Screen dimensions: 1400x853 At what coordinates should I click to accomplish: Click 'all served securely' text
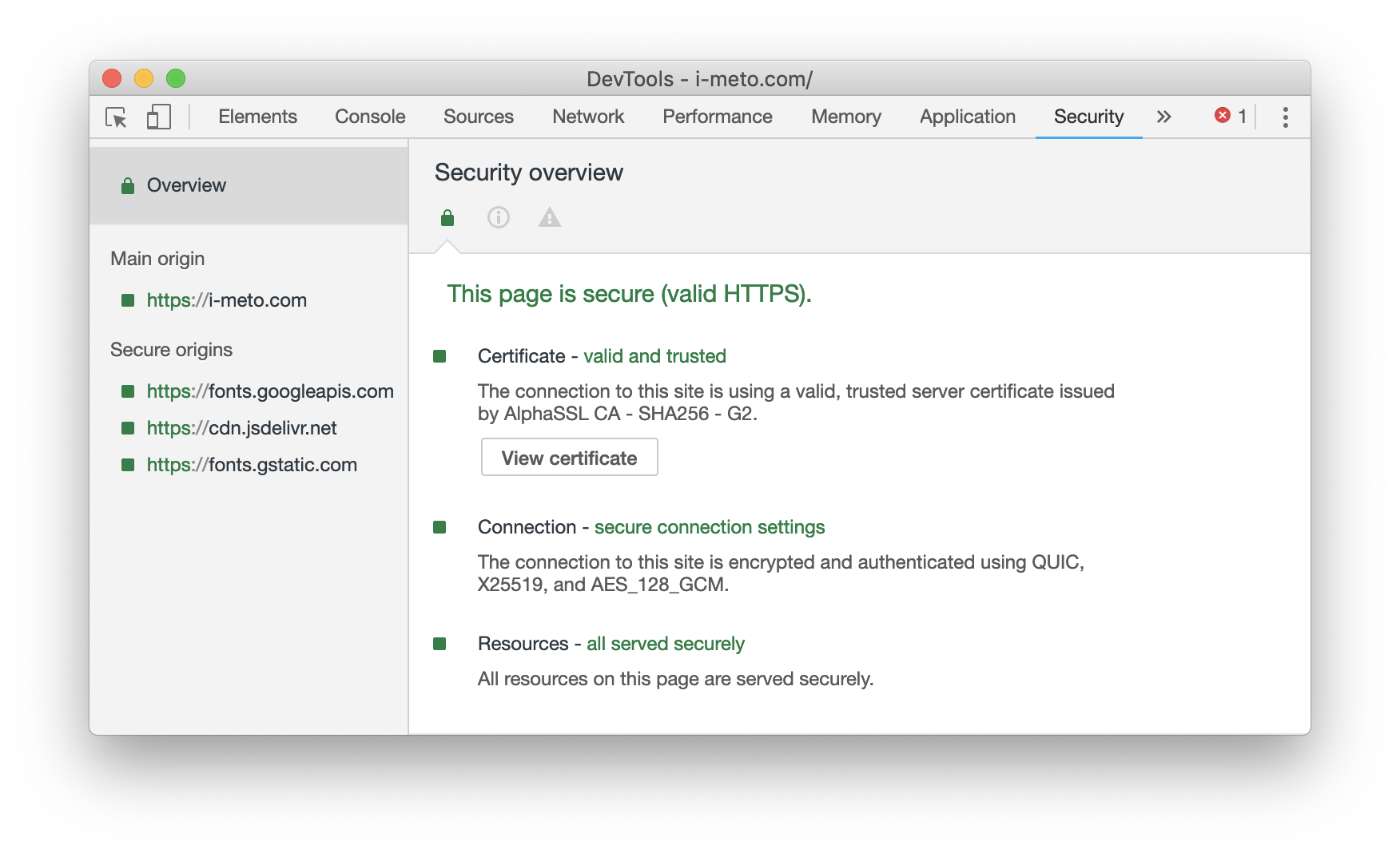click(x=666, y=644)
